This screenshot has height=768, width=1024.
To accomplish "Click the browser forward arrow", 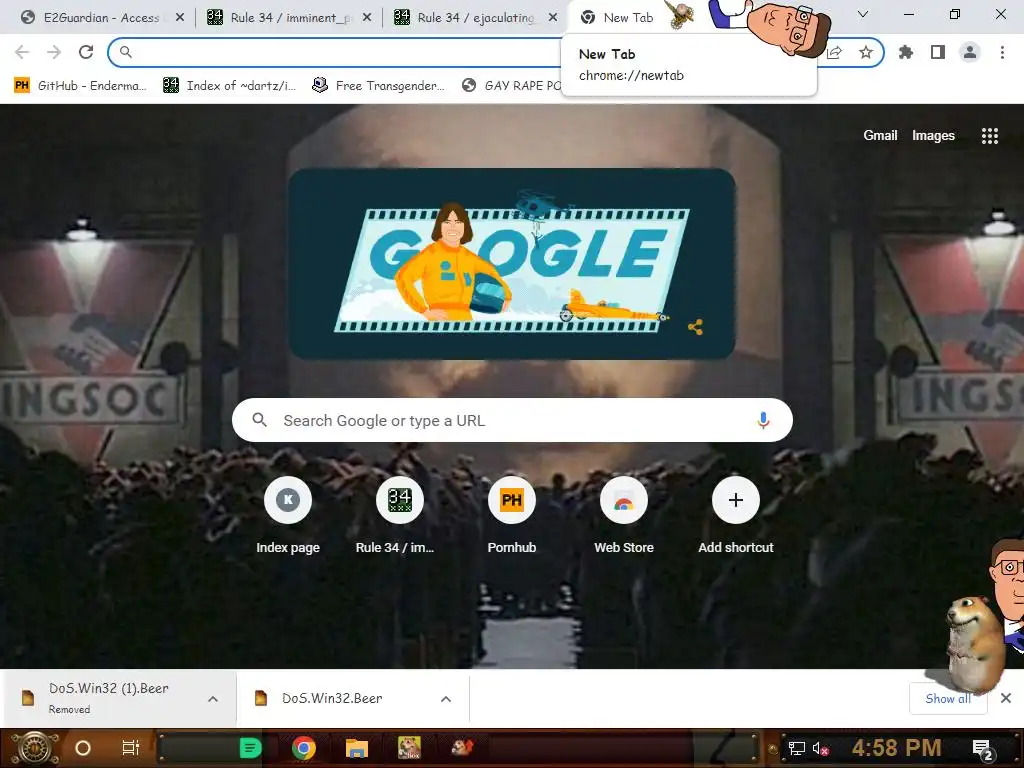I will [x=54, y=52].
